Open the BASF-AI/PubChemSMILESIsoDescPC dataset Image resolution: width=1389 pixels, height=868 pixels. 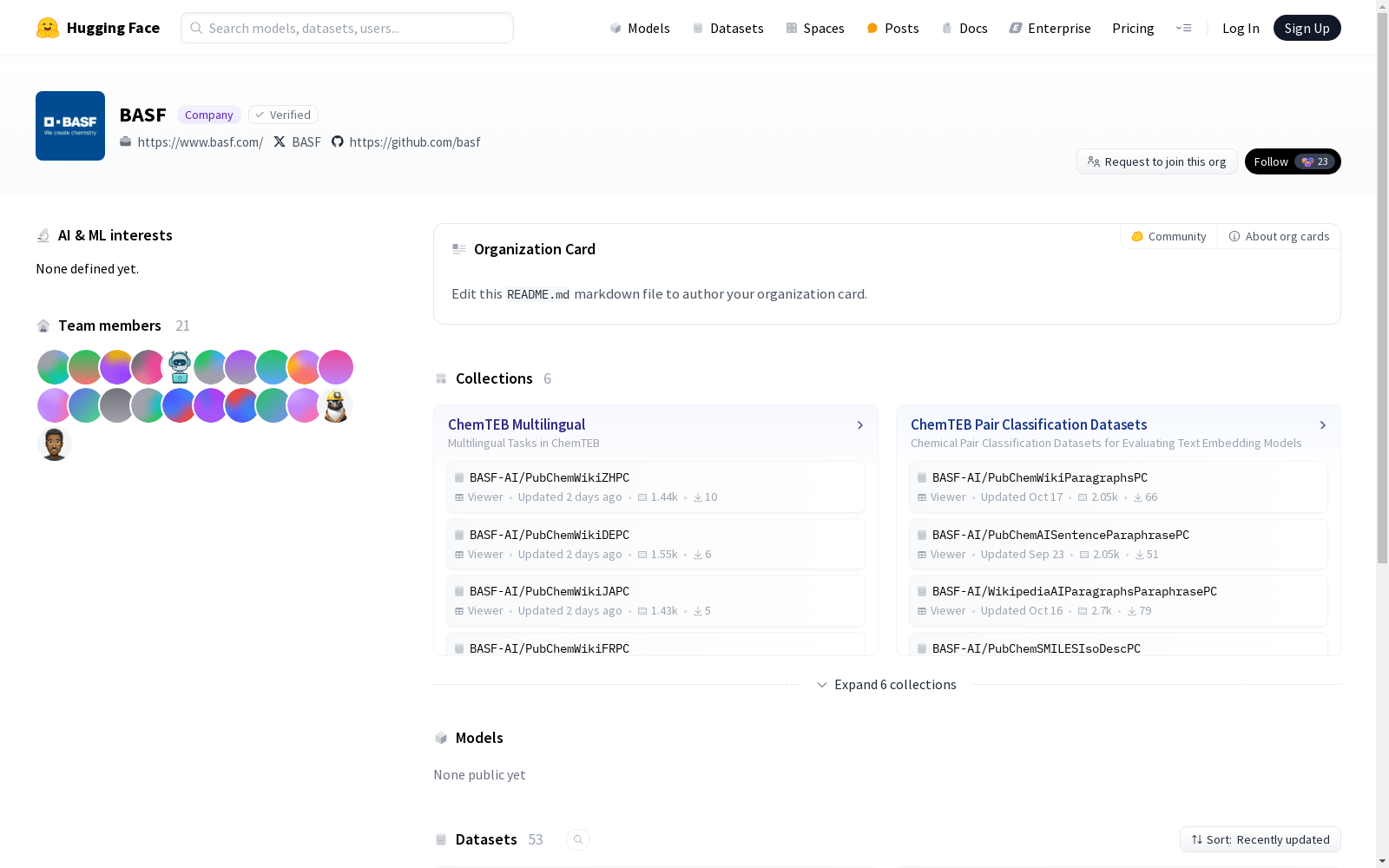pyautogui.click(x=1037, y=648)
